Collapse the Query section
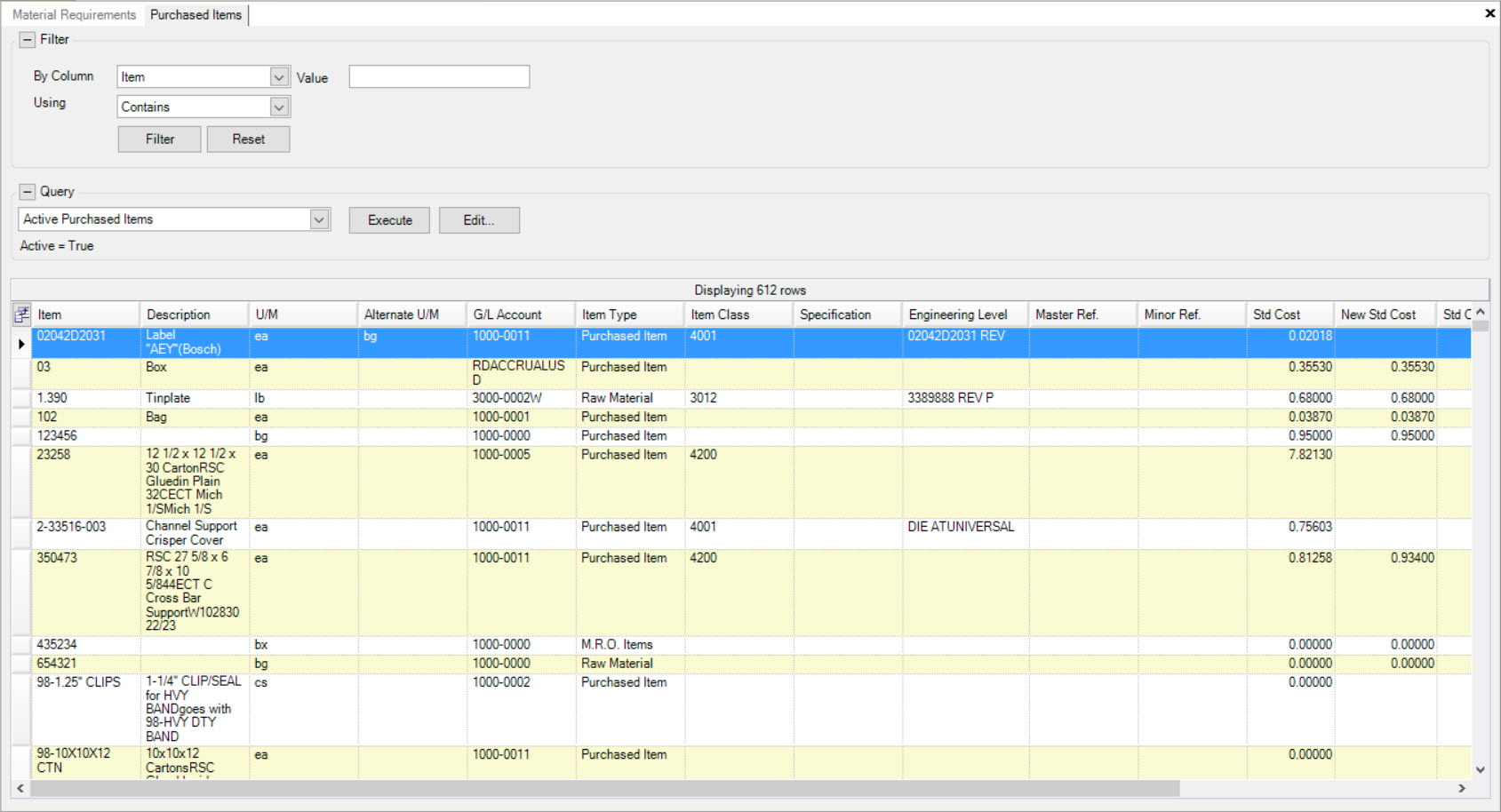Screen dimensions: 1501x812 click(28, 191)
